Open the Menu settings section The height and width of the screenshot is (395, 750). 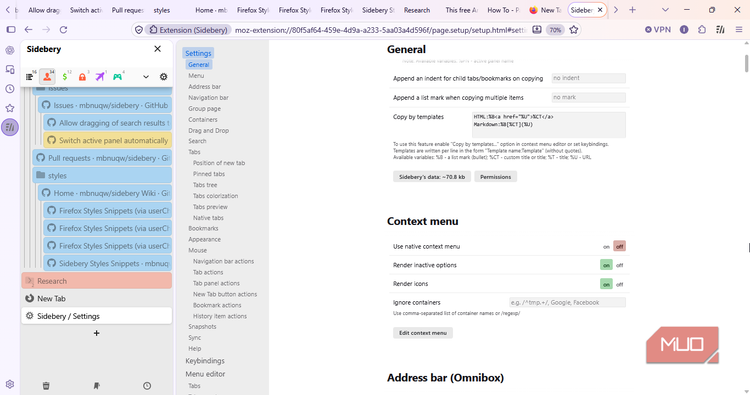(196, 76)
